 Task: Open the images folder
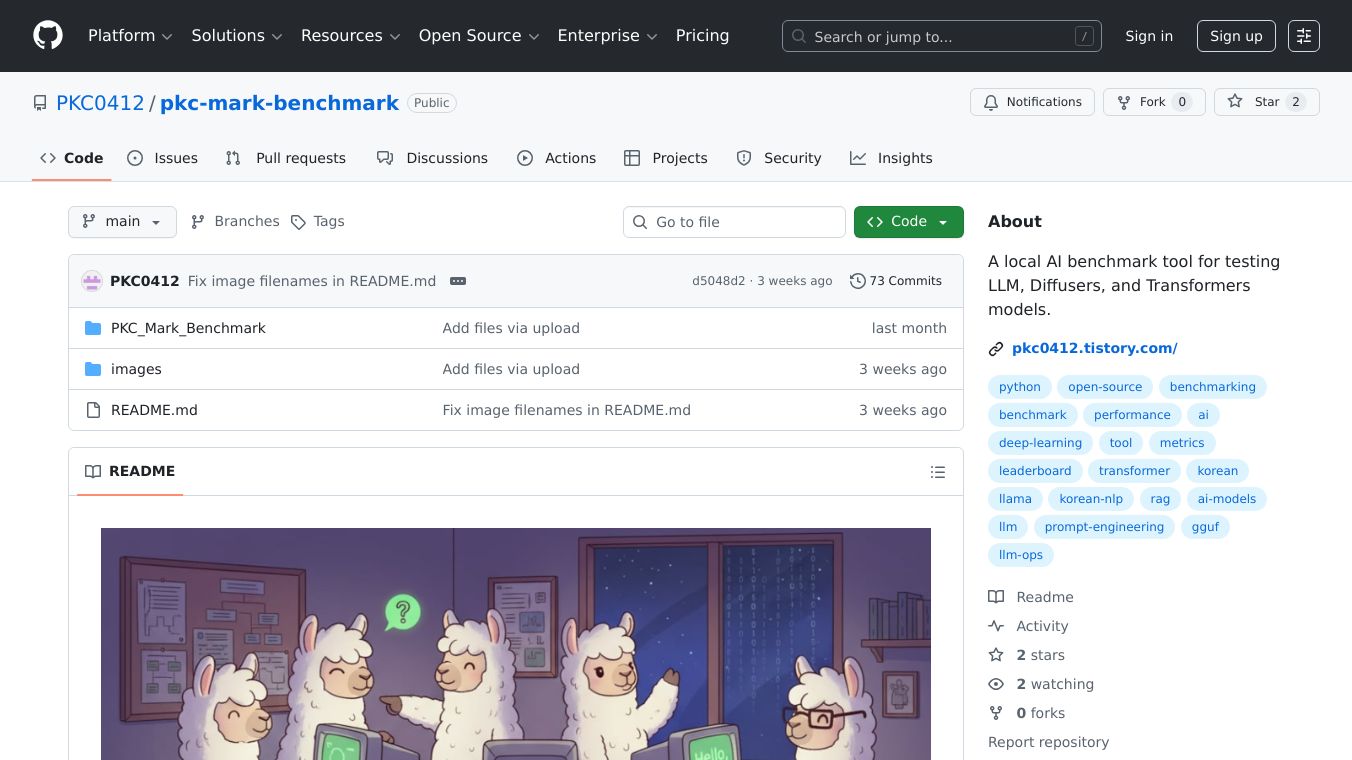[136, 369]
